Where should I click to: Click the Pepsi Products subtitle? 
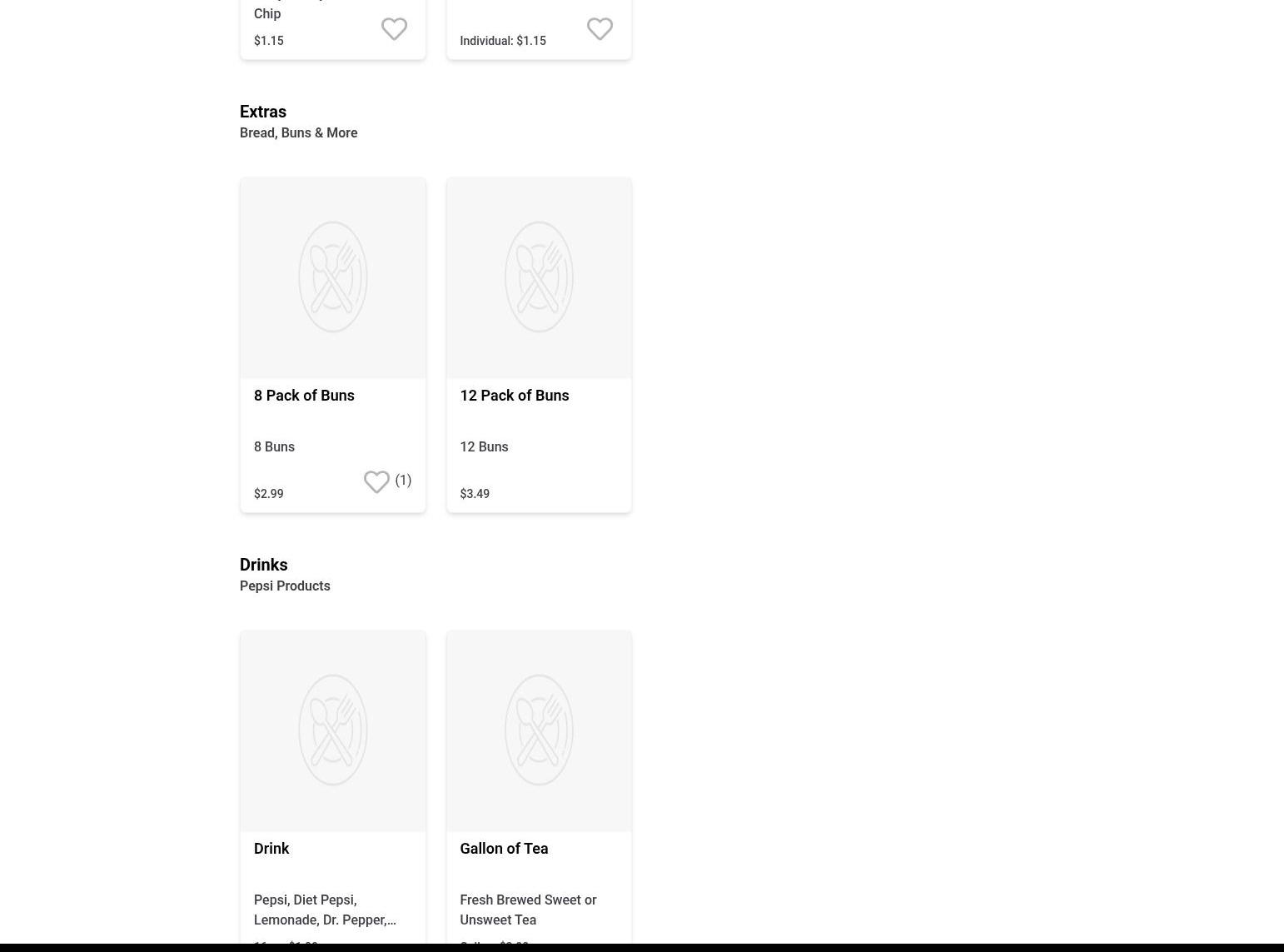(x=285, y=586)
